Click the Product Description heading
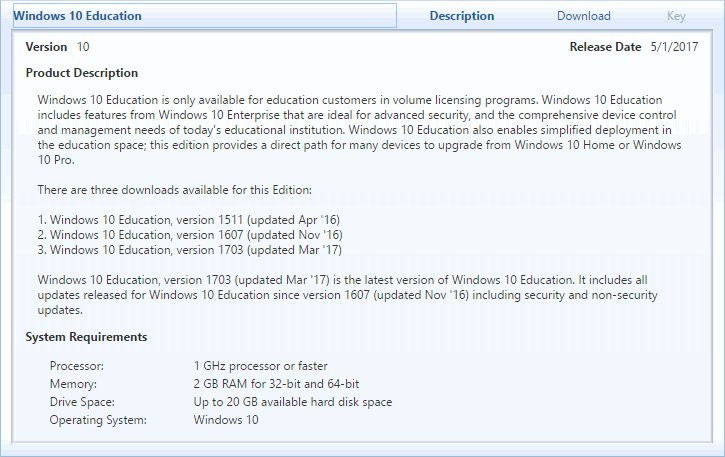The image size is (725, 457). pos(82,73)
